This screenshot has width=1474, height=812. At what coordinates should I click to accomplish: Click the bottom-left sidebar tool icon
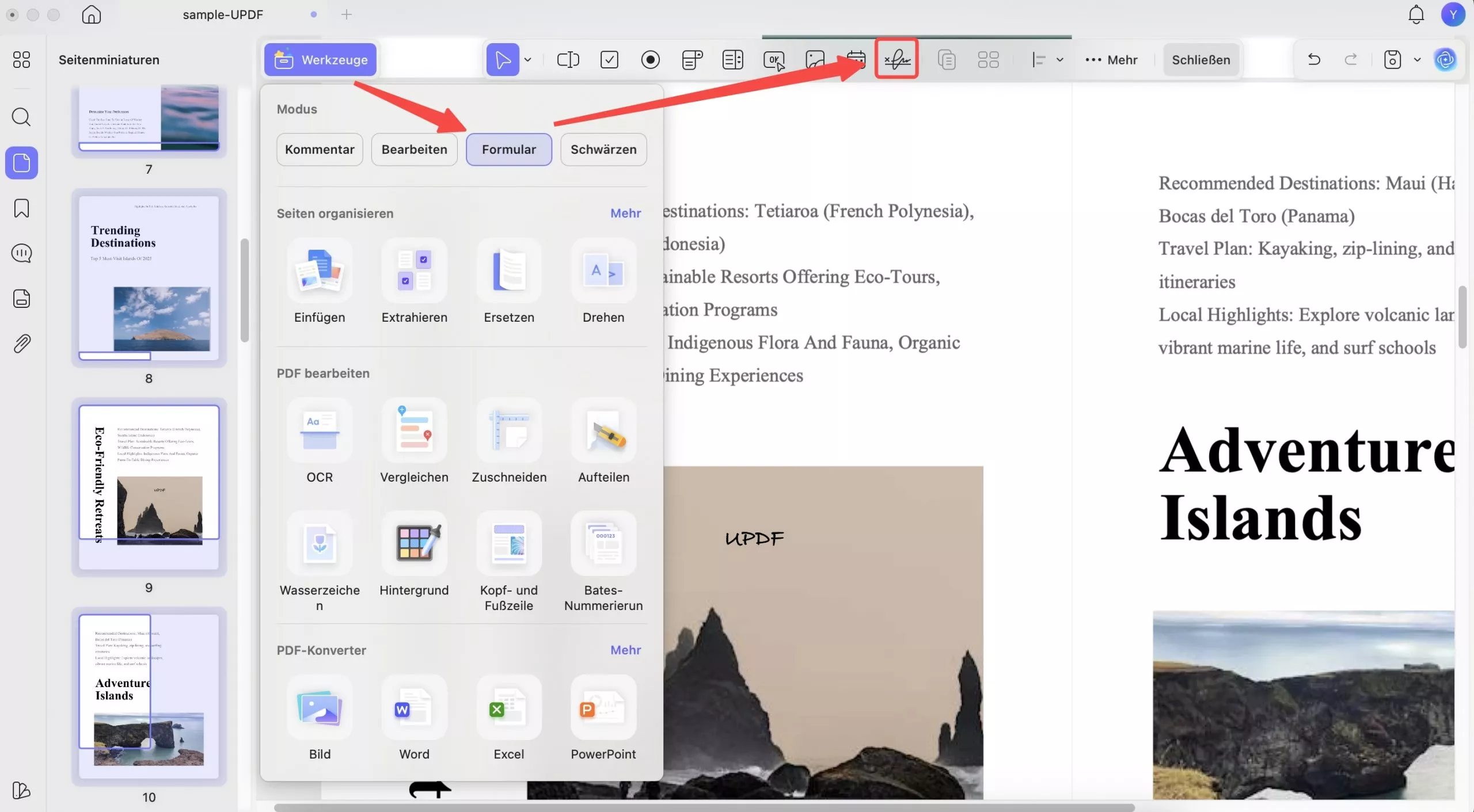click(x=21, y=790)
